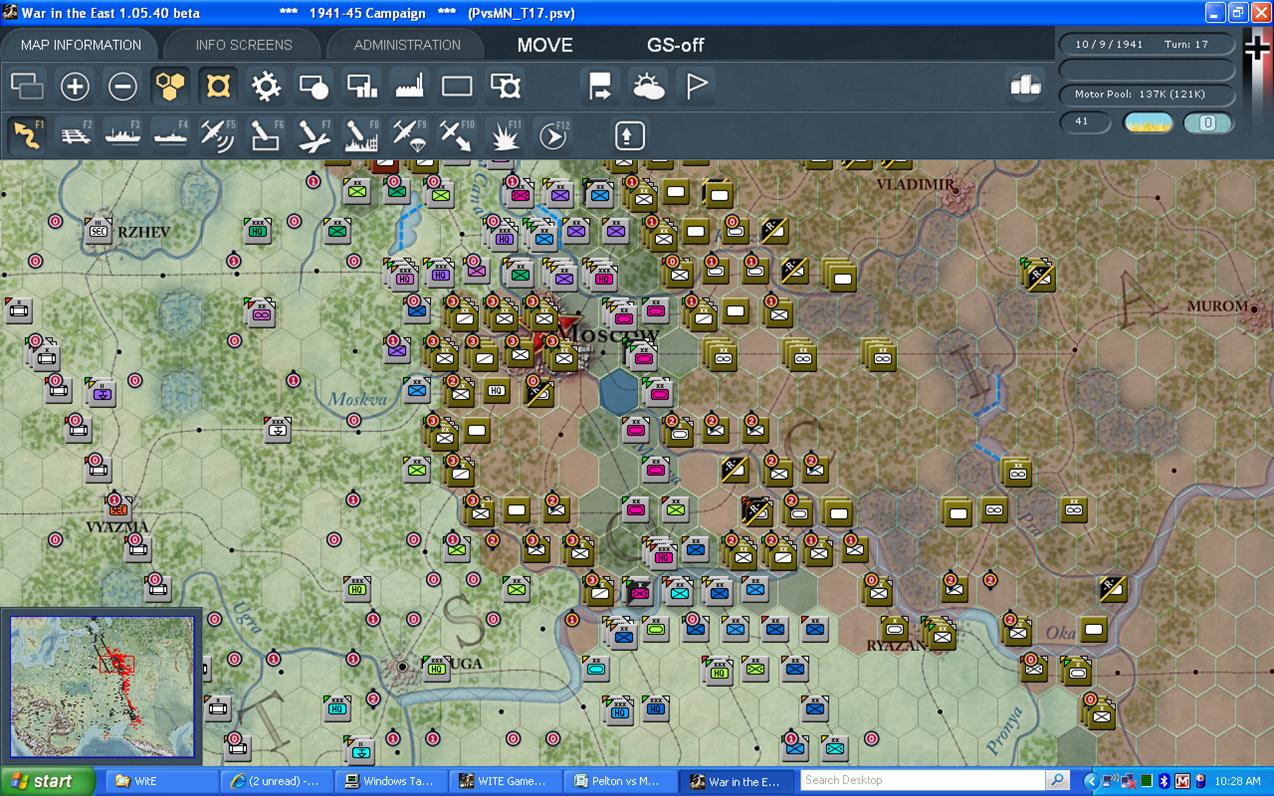This screenshot has width=1274, height=796.
Task: Click the date and Turn 17 field
Action: [1147, 44]
